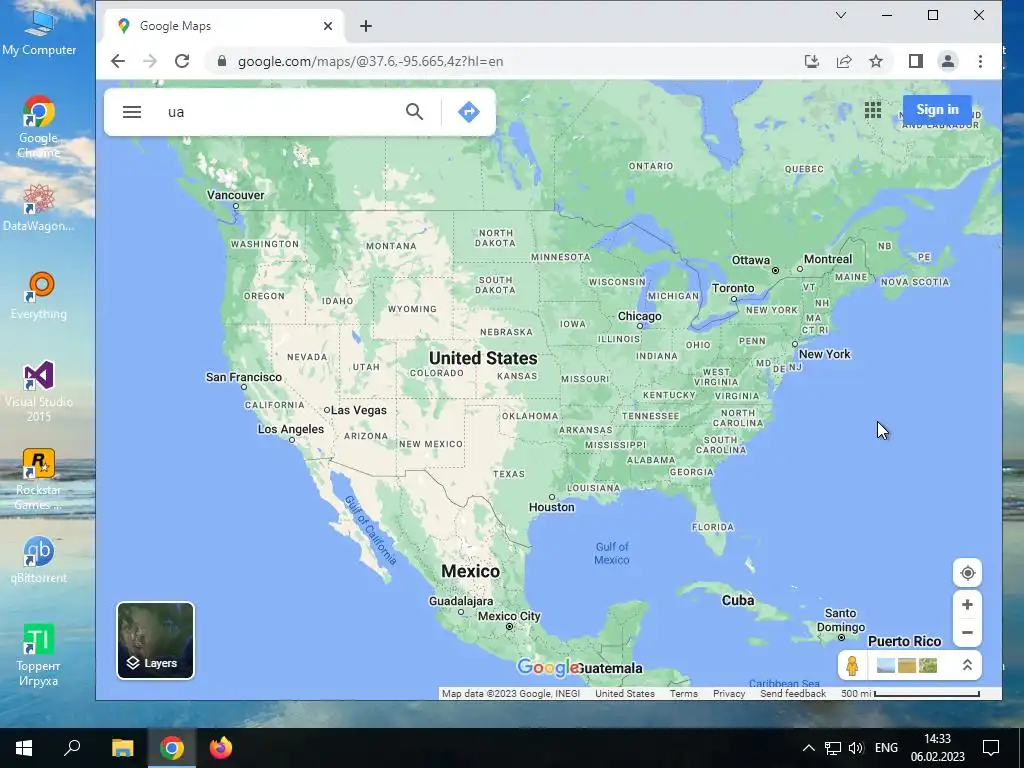Open Directions with the blue arrow icon
The image size is (1024, 768).
pyautogui.click(x=468, y=112)
